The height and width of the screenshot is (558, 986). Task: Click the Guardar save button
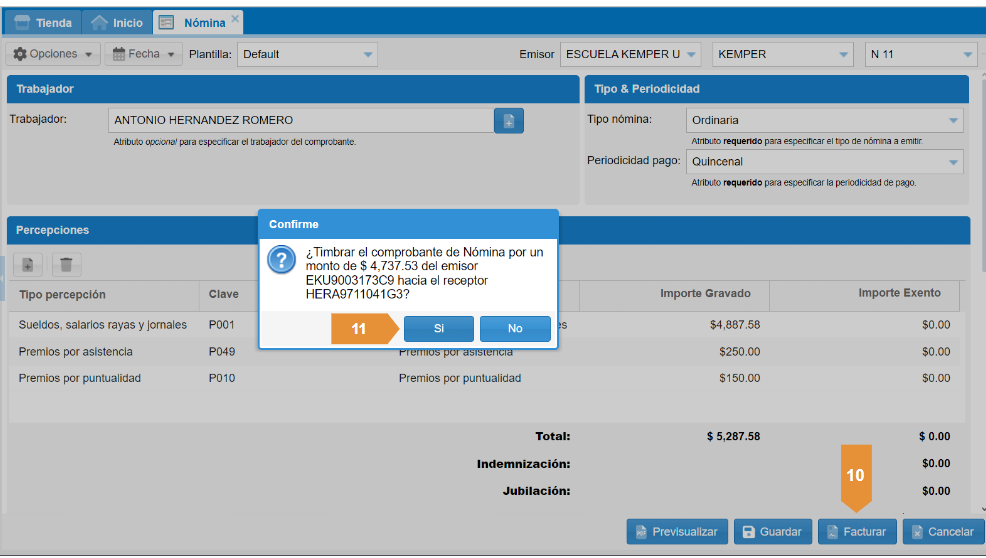[772, 532]
